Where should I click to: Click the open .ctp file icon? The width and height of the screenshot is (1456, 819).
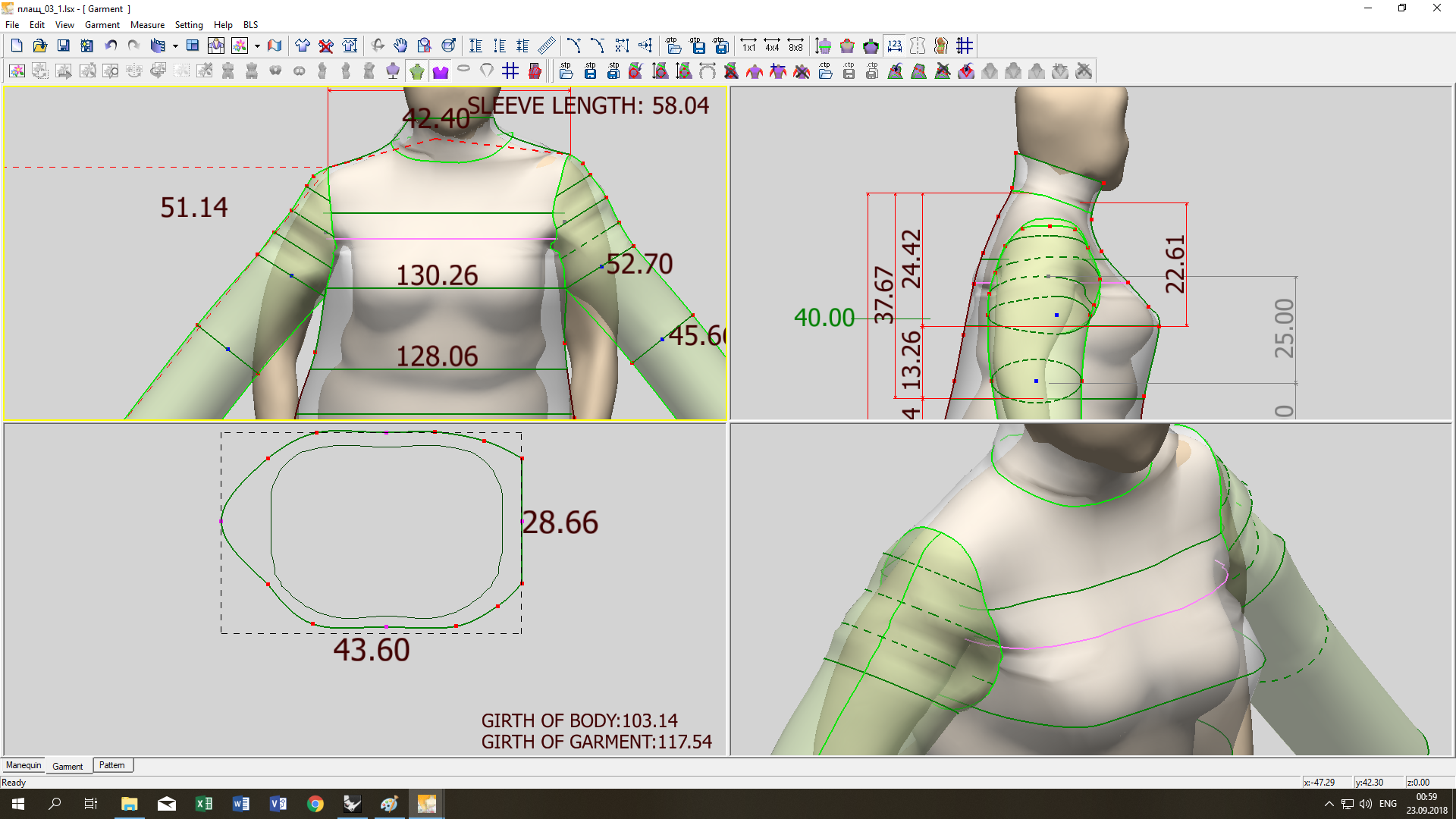(825, 71)
